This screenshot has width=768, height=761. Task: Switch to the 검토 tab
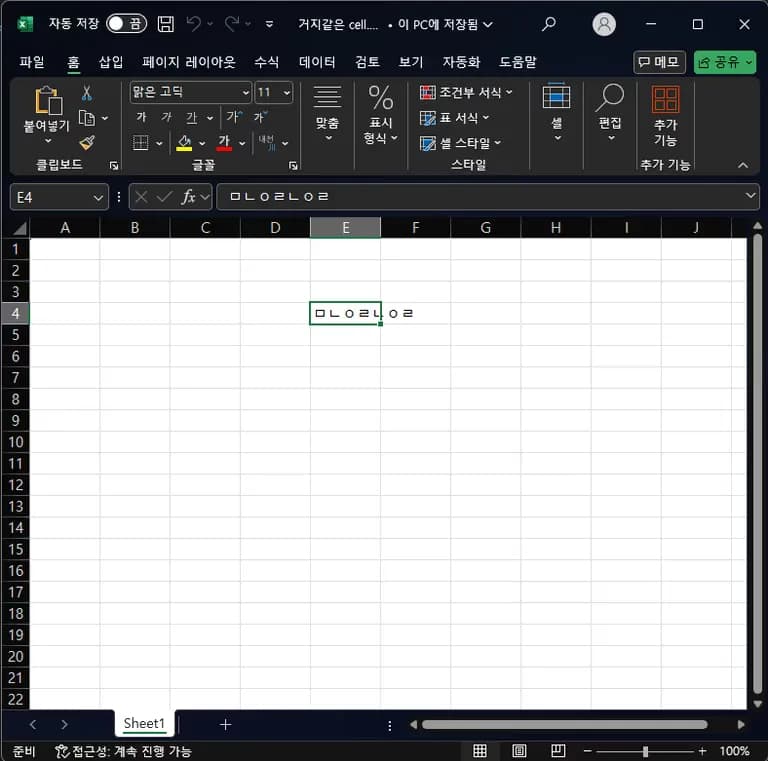[367, 62]
